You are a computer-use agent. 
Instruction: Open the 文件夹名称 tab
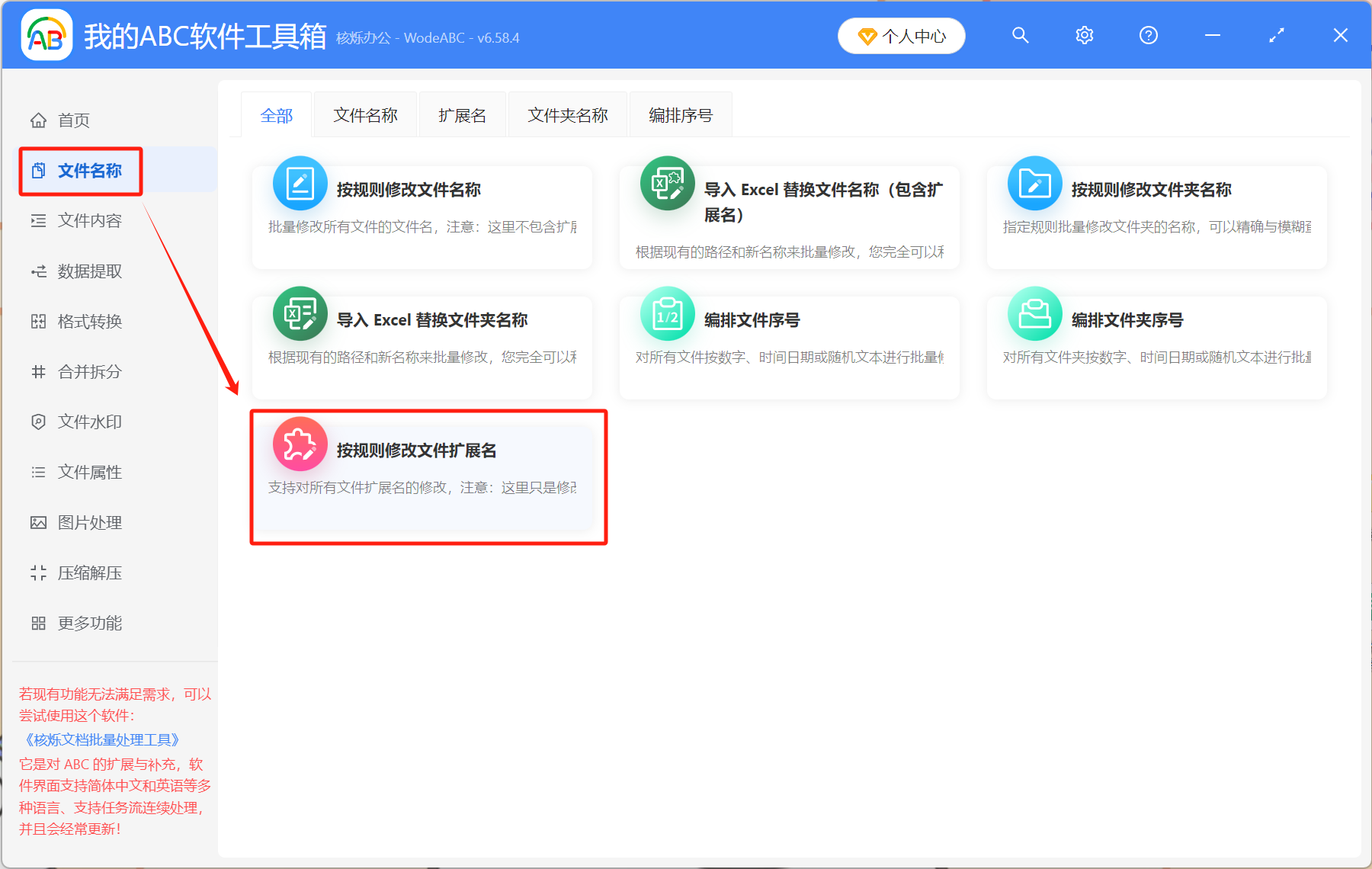coord(567,114)
